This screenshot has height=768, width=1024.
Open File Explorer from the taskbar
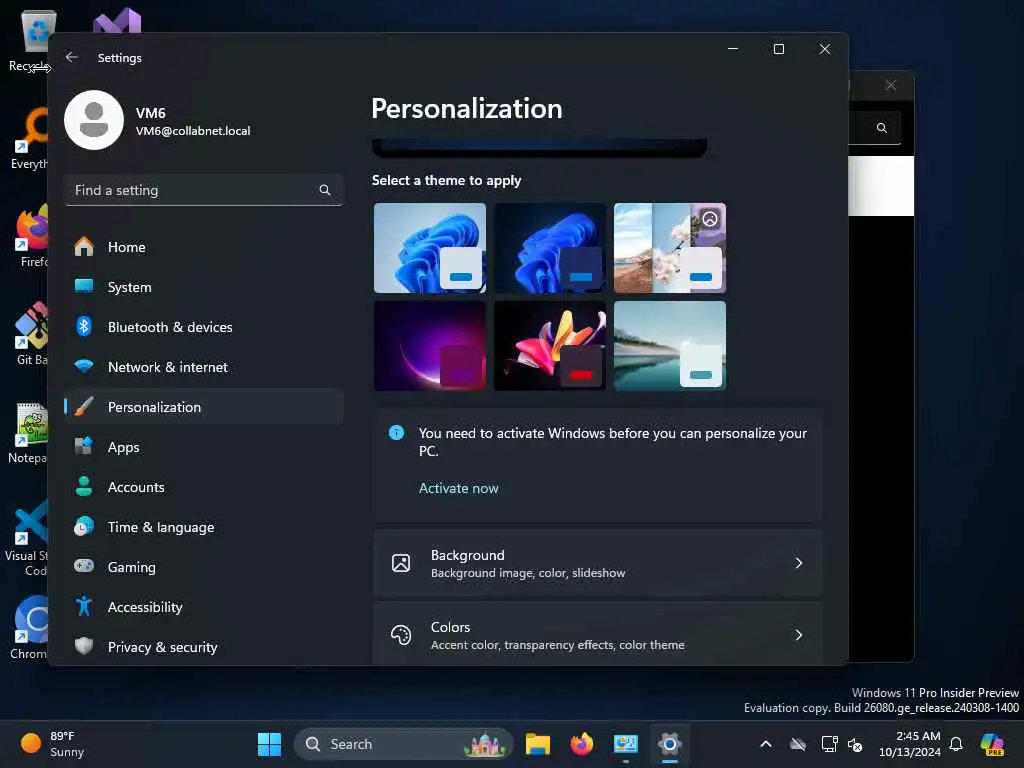(x=537, y=744)
